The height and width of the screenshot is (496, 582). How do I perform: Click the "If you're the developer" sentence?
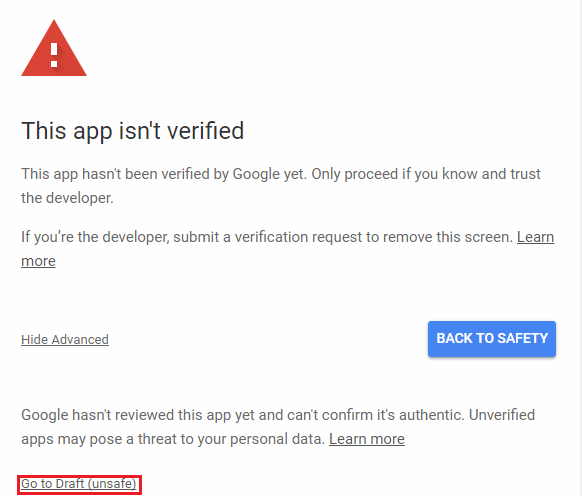tap(267, 237)
